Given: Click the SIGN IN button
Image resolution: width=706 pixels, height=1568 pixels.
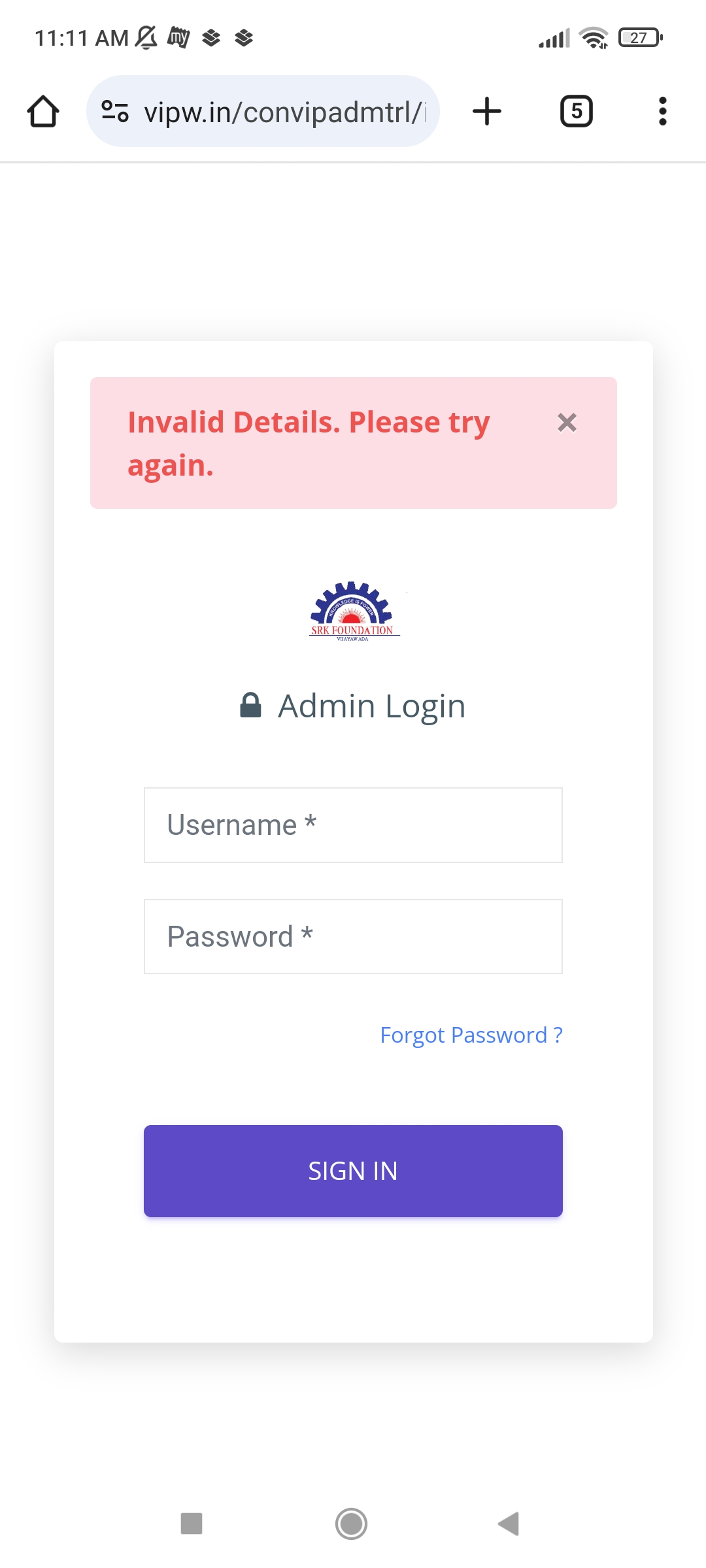Looking at the screenshot, I should click(353, 1171).
